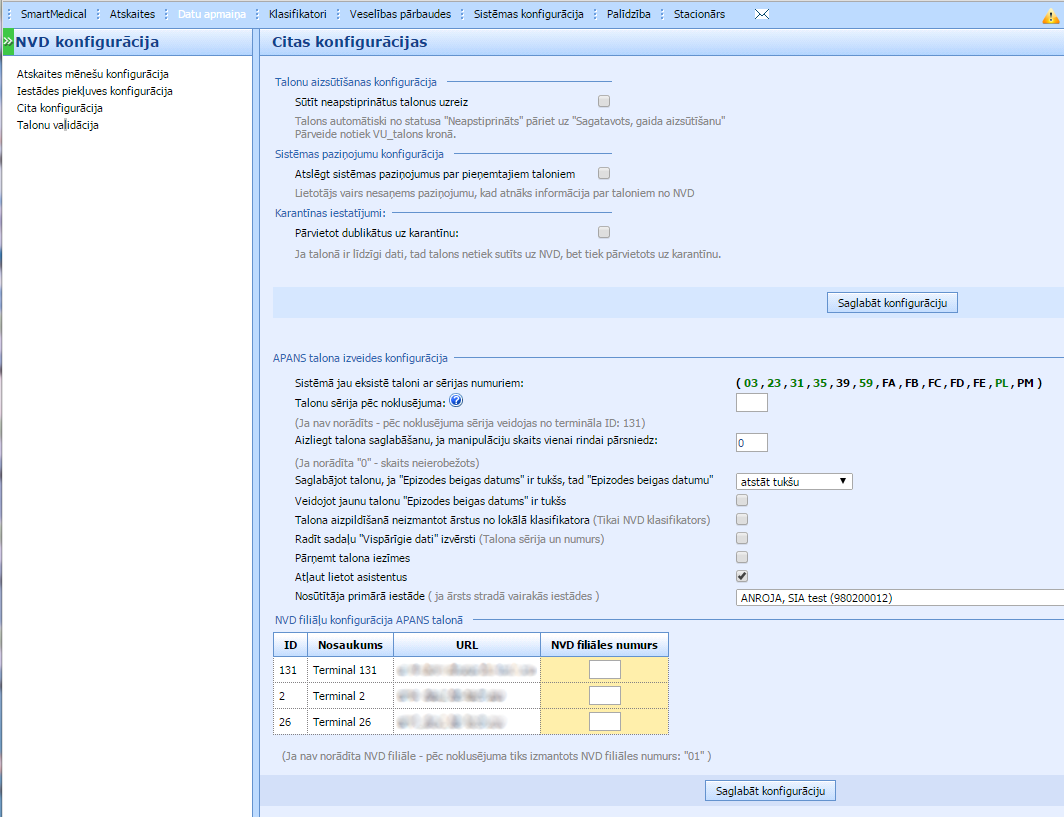Click the Talonu sērija pēc noklusējuma field
This screenshot has height=817, width=1064.
tap(751, 402)
